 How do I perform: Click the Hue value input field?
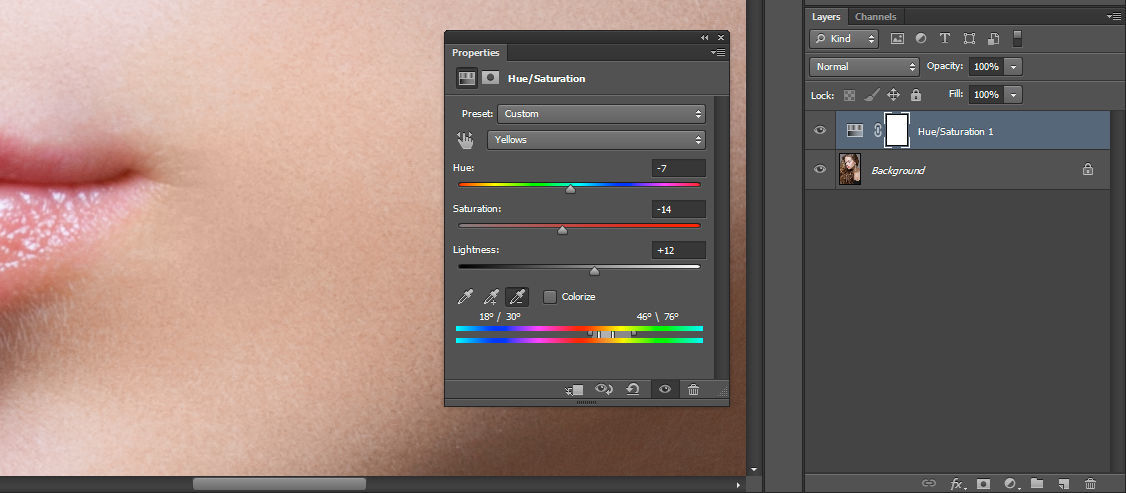[678, 168]
